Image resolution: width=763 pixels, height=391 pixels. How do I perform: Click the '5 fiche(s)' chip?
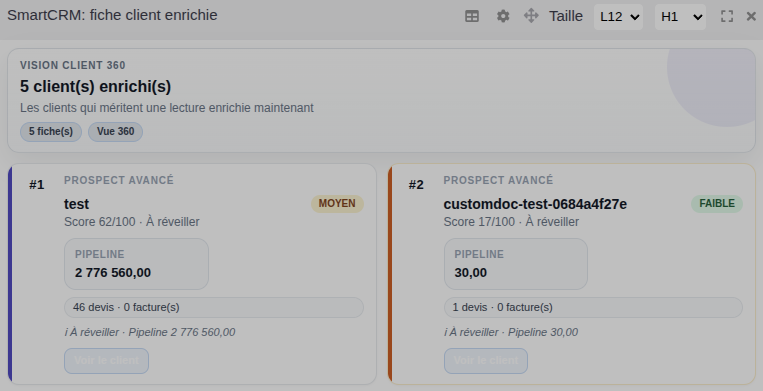tap(51, 132)
